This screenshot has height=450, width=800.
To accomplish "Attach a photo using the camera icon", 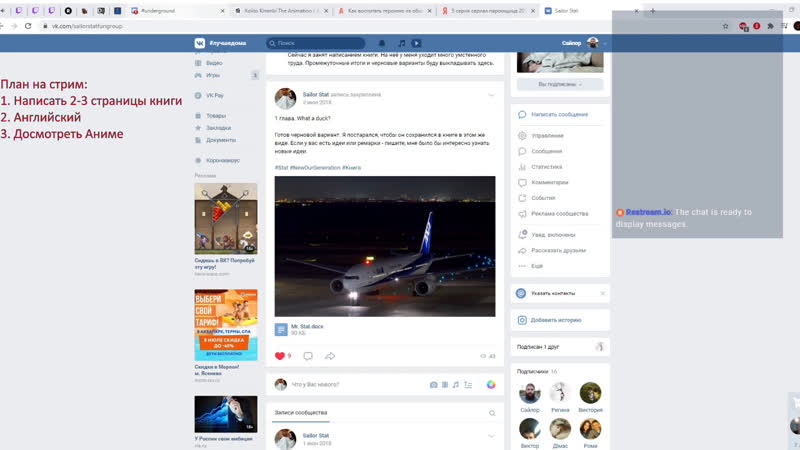I will pyautogui.click(x=433, y=384).
